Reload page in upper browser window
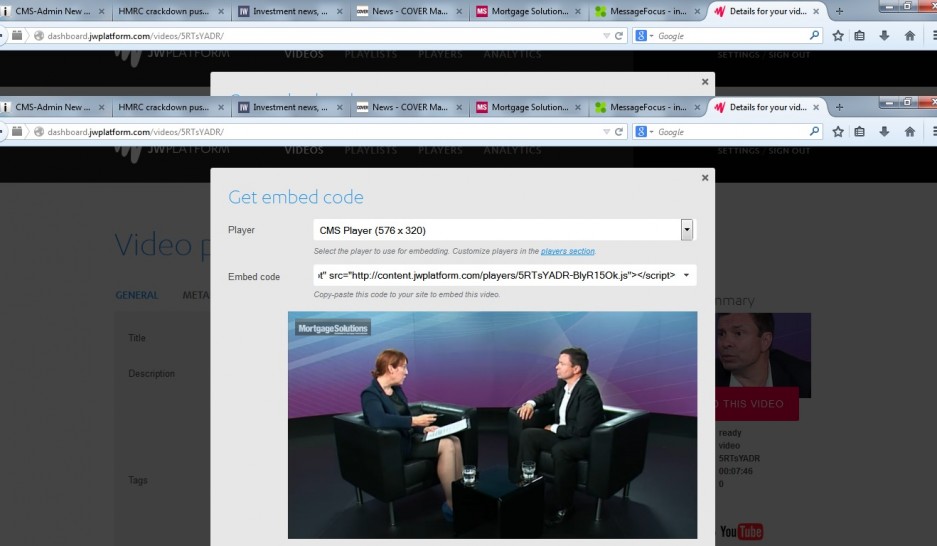 pos(619,36)
